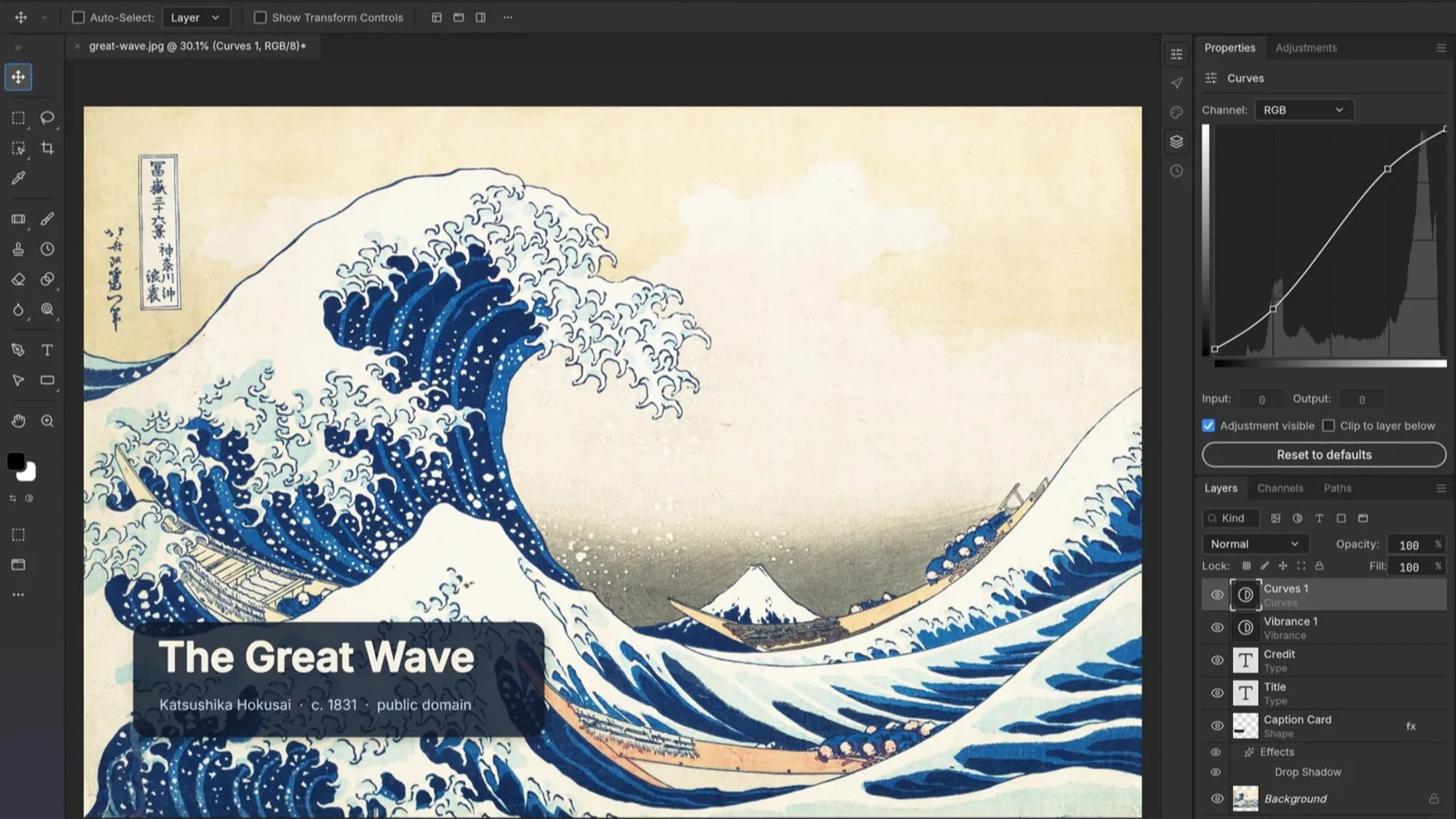The height and width of the screenshot is (819, 1456).
Task: Select the Lasso tool
Action: (x=48, y=118)
